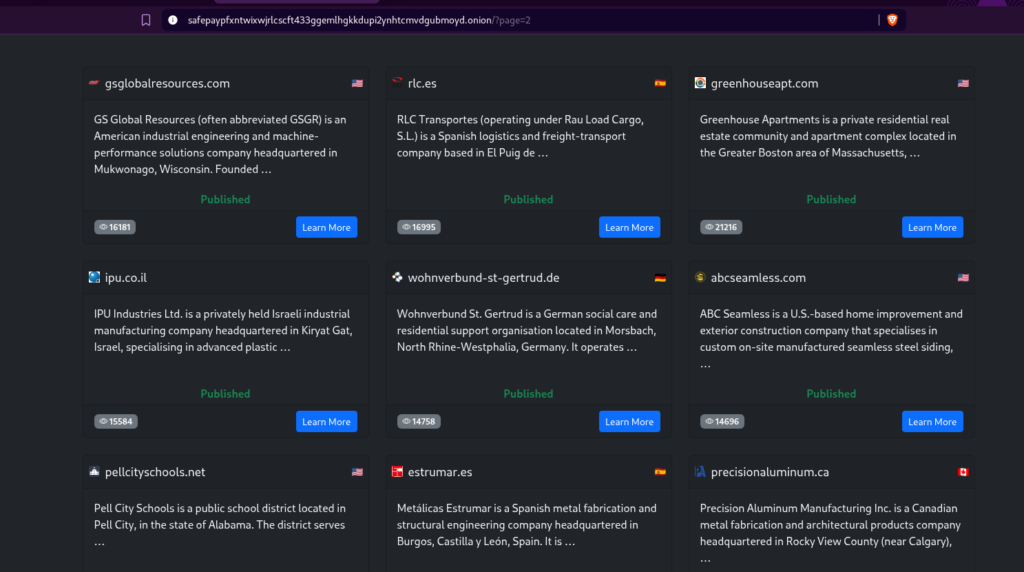Click the estrumar.es red favicon
The width and height of the screenshot is (1024, 572).
point(397,472)
